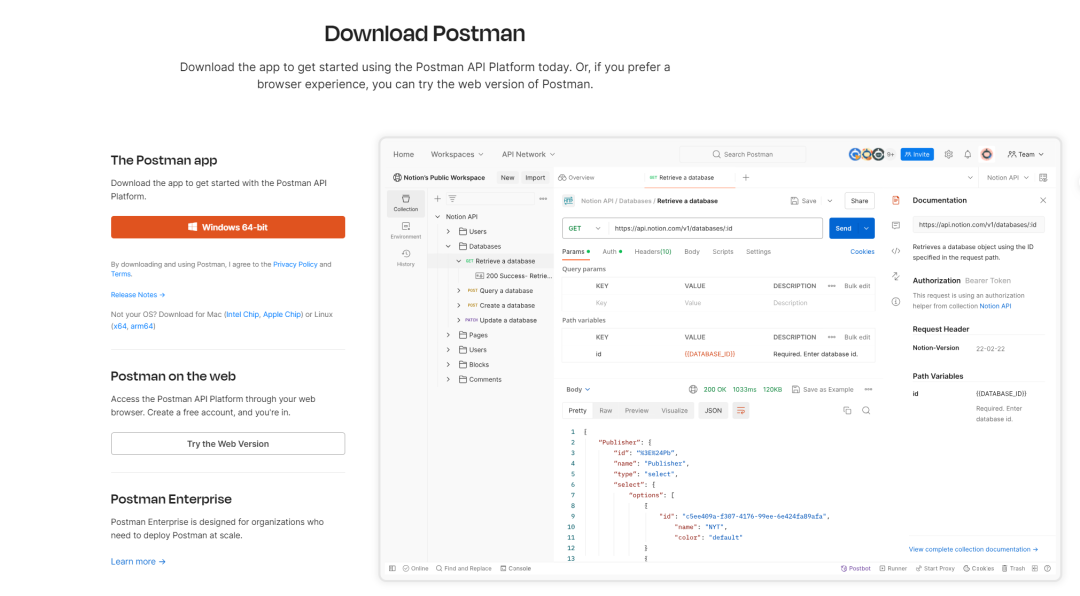Expand the Pages folder
The image size is (1080, 596).
[x=448, y=335]
